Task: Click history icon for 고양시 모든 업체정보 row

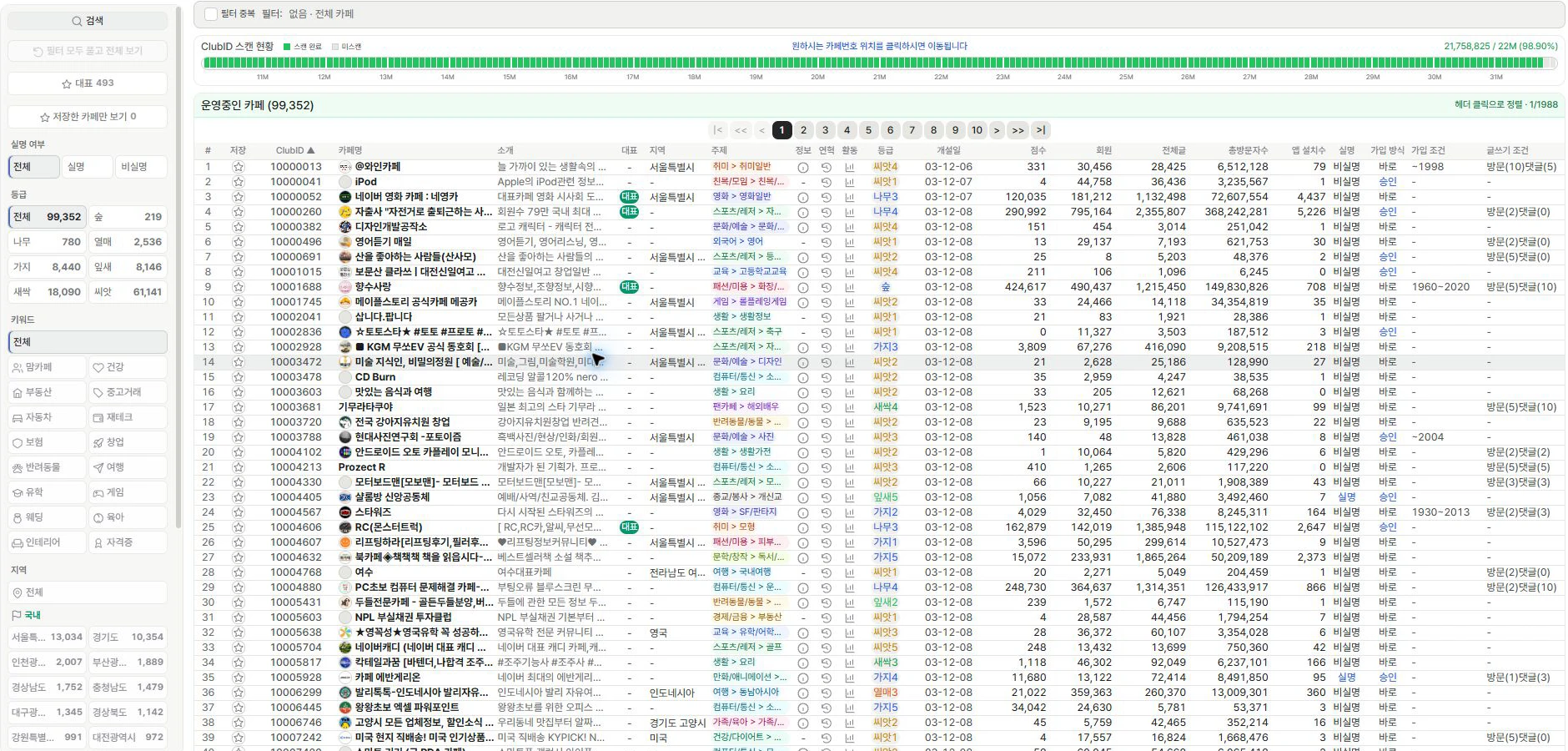Action: coord(827,723)
